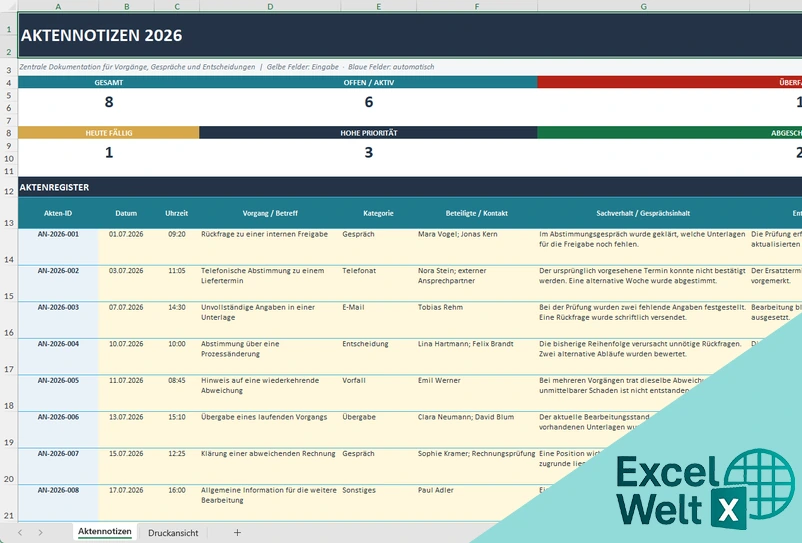Click the OFFEN / AKTIV value 6
The height and width of the screenshot is (543, 802).
point(368,102)
